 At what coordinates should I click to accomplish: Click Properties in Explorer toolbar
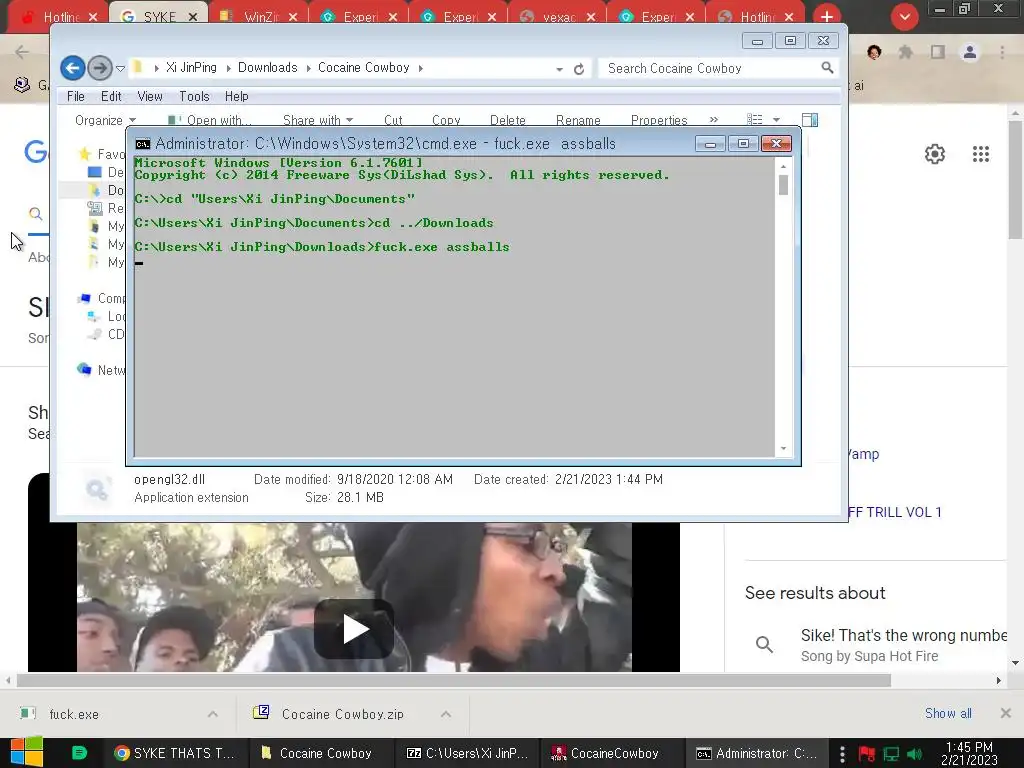659,120
